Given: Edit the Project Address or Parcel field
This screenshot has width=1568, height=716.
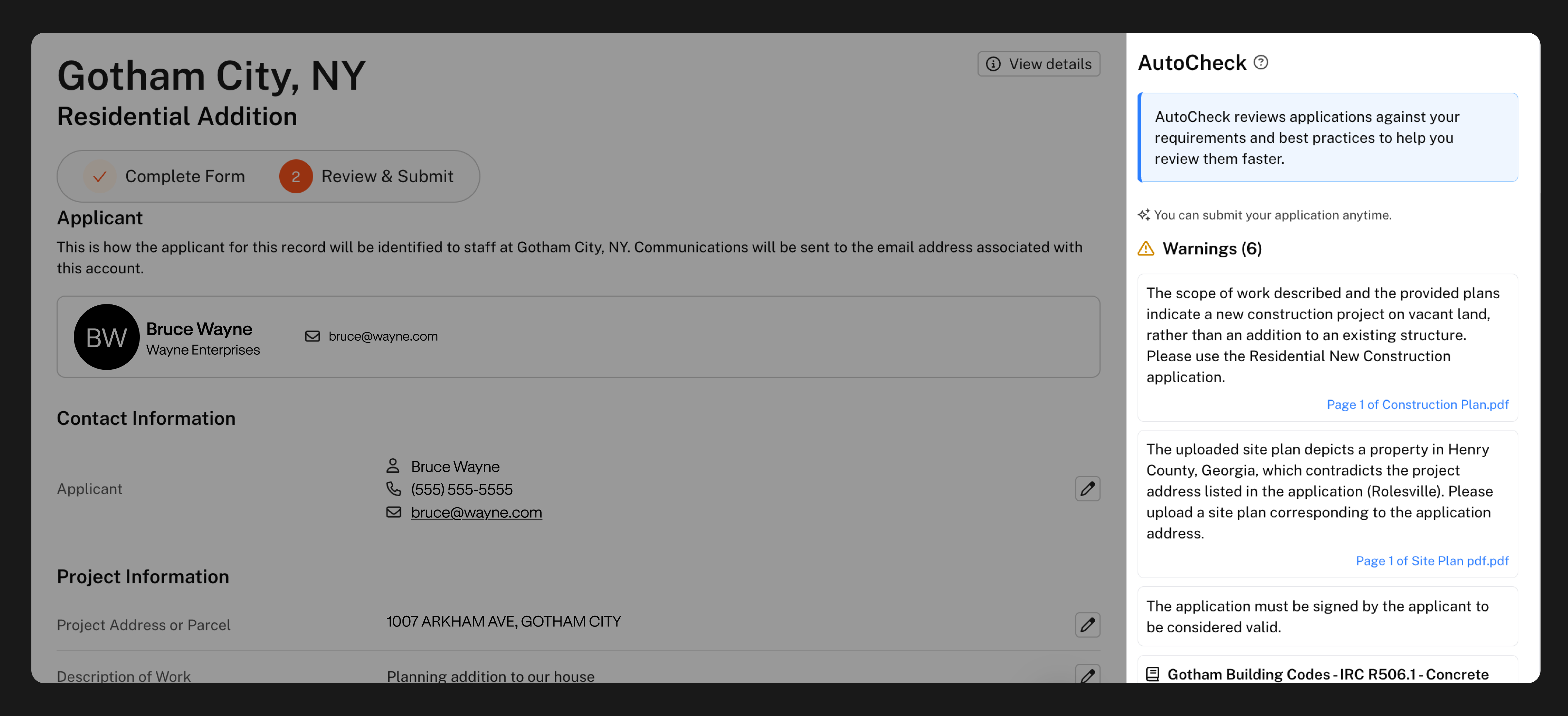Looking at the screenshot, I should pos(1087,625).
